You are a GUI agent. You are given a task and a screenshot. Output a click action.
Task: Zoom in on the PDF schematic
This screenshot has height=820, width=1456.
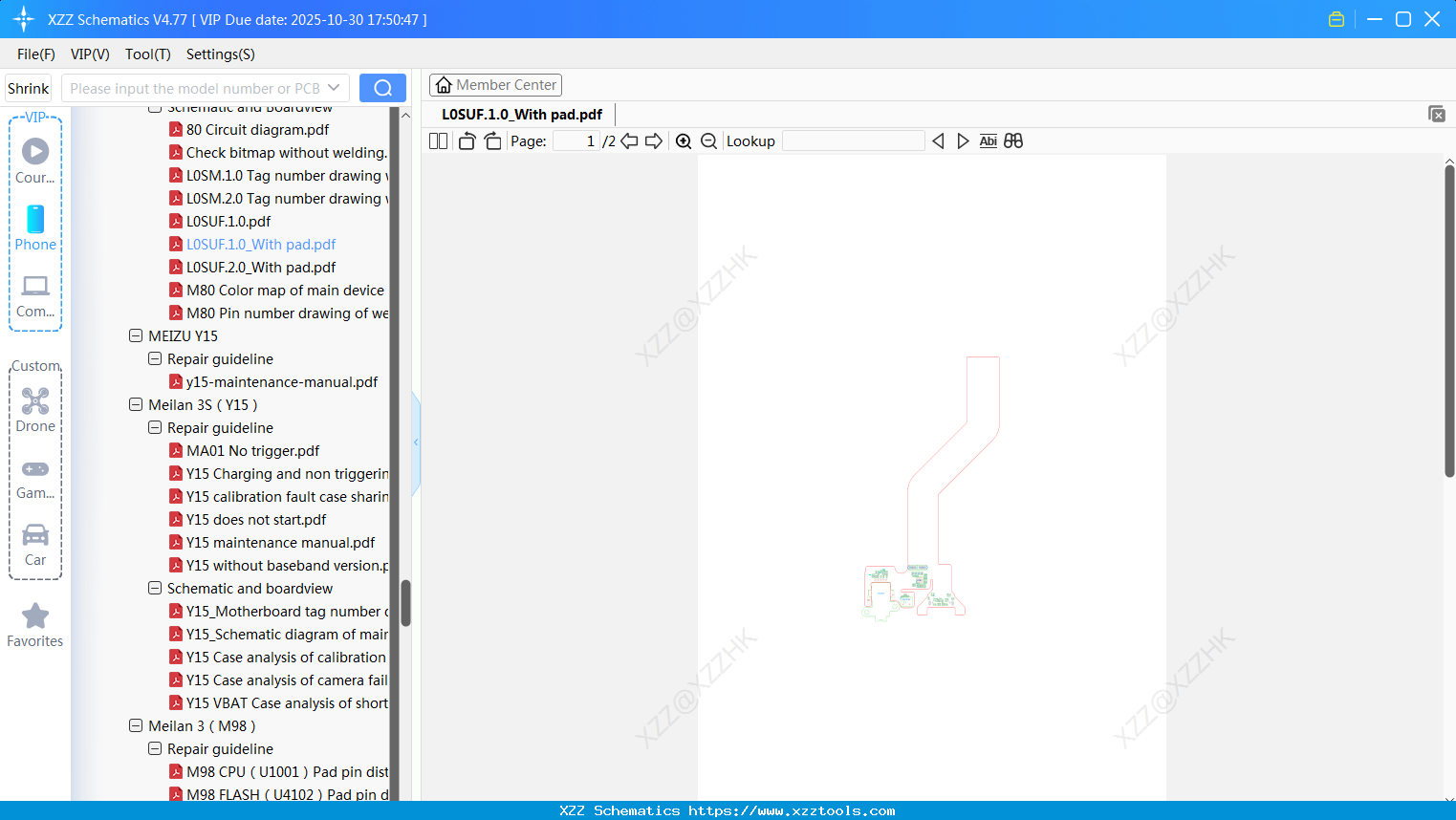pos(684,140)
